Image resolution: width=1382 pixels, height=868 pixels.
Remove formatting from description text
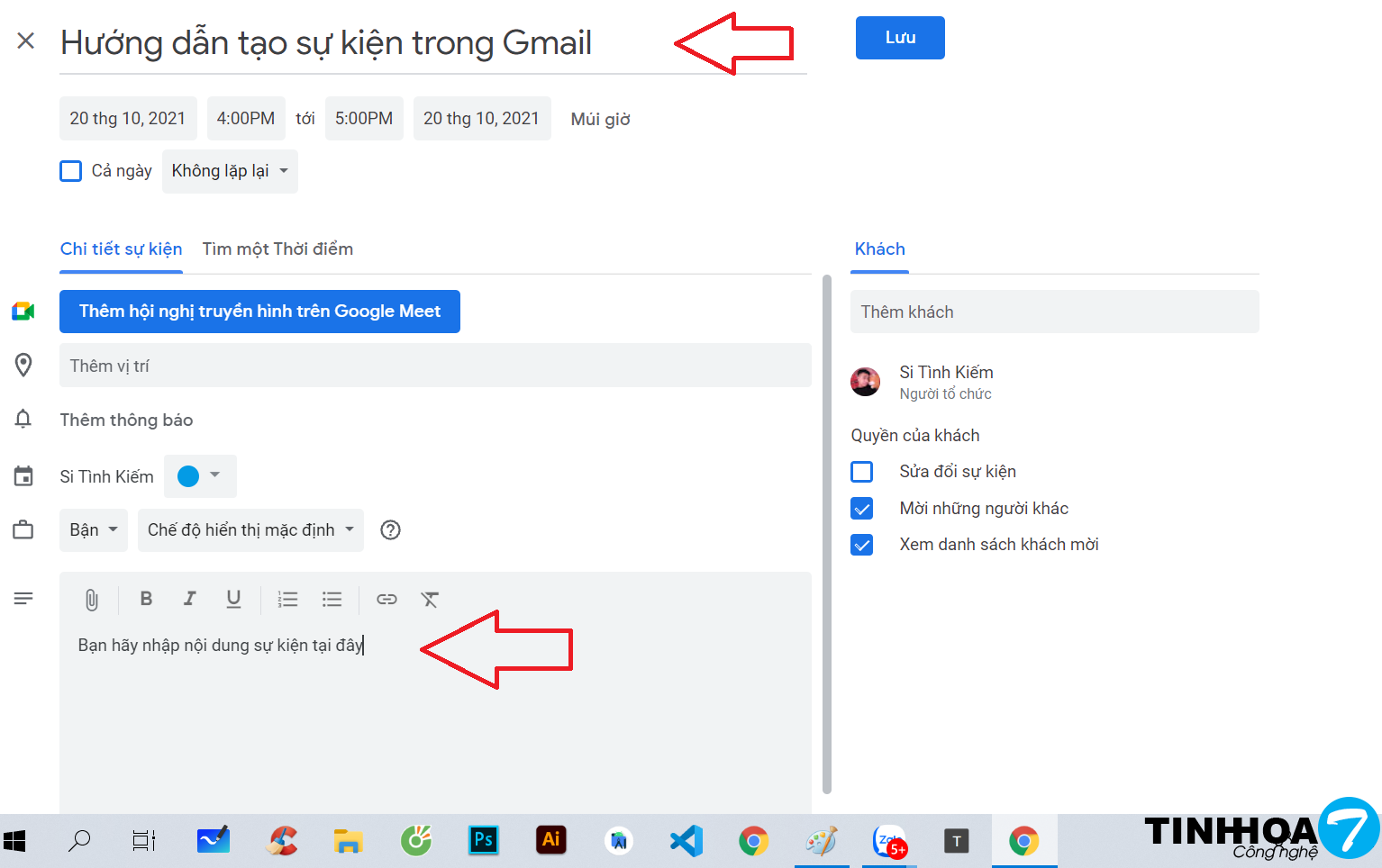(x=430, y=600)
